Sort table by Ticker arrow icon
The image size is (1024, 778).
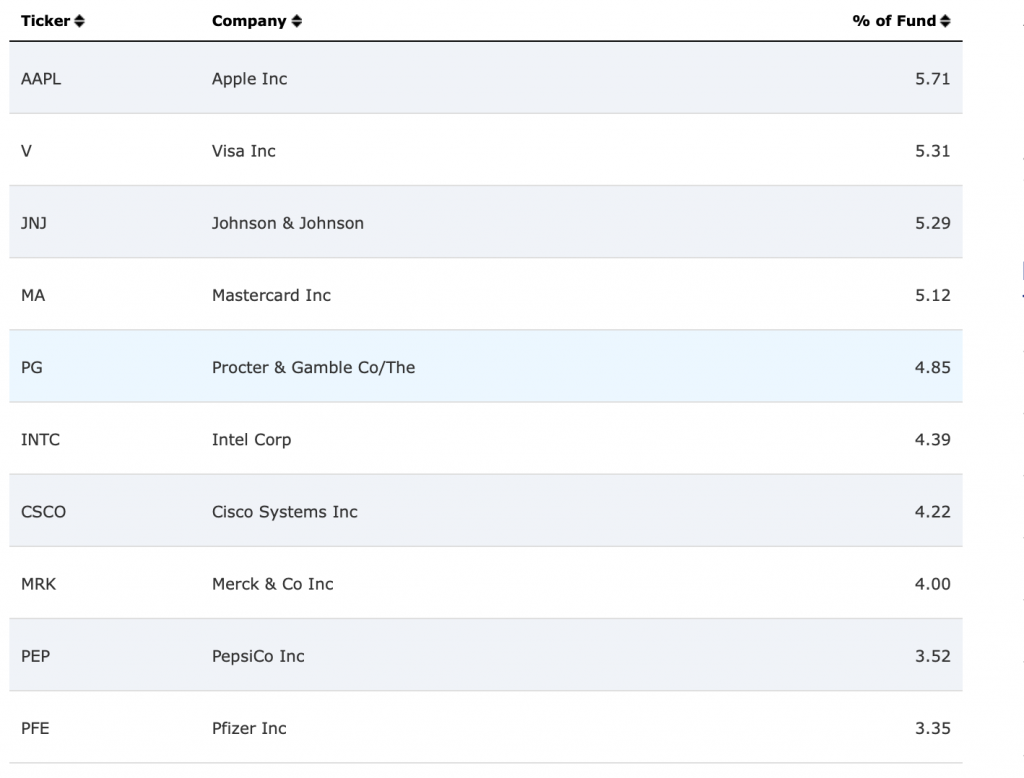(79, 21)
